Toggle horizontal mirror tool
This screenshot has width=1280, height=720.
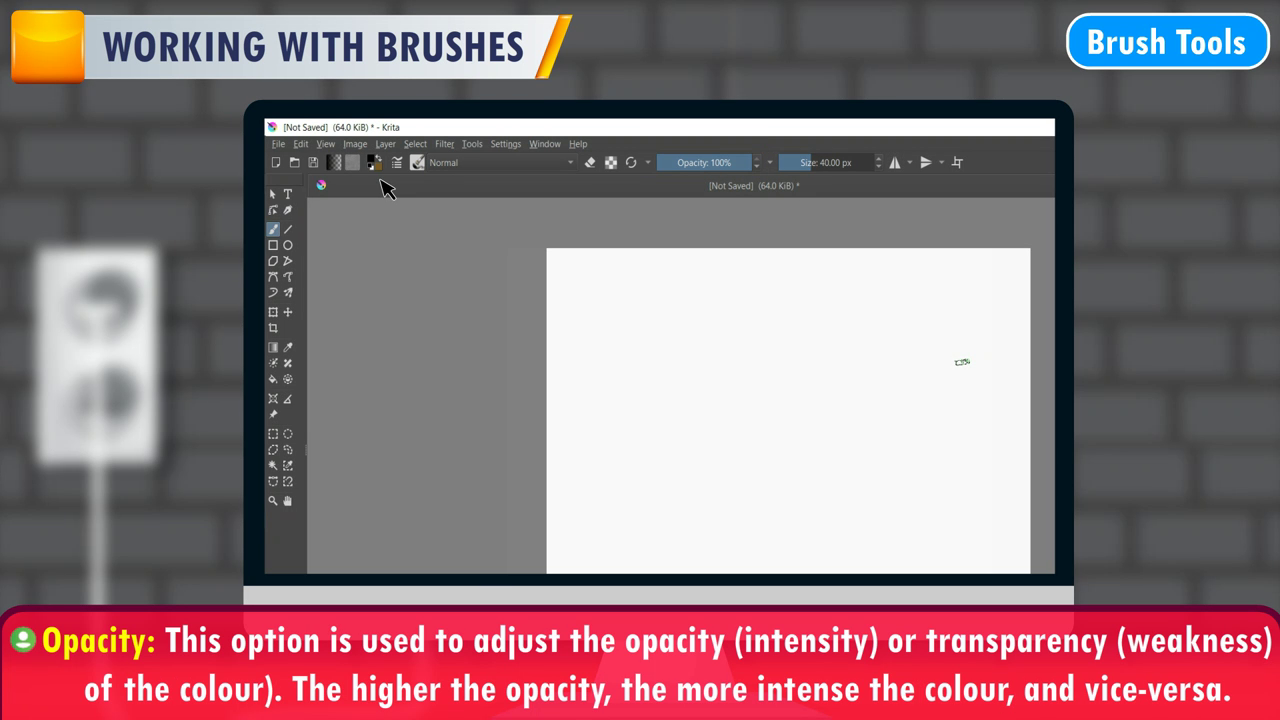[x=895, y=163]
